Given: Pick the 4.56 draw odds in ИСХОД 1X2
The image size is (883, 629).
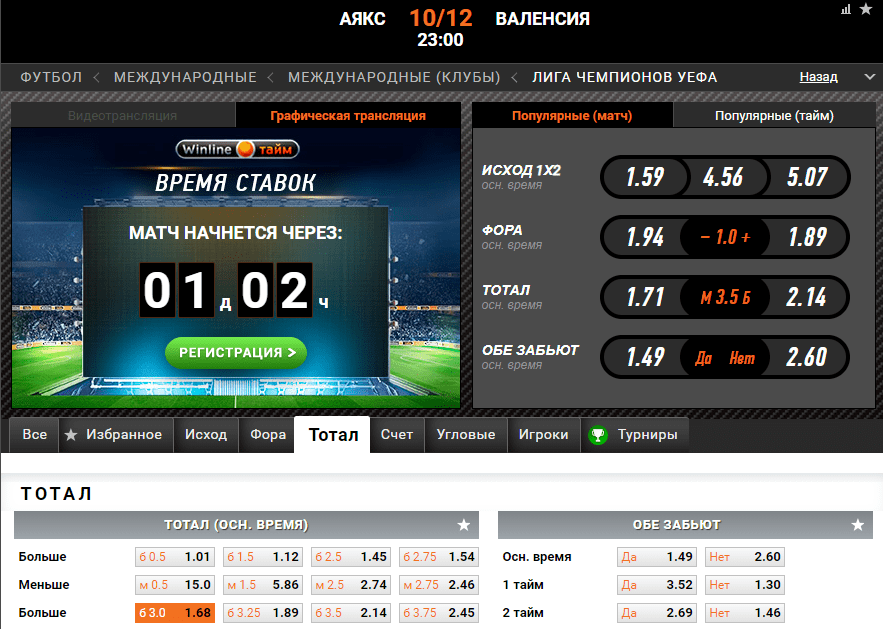Looking at the screenshot, I should 723,177.
